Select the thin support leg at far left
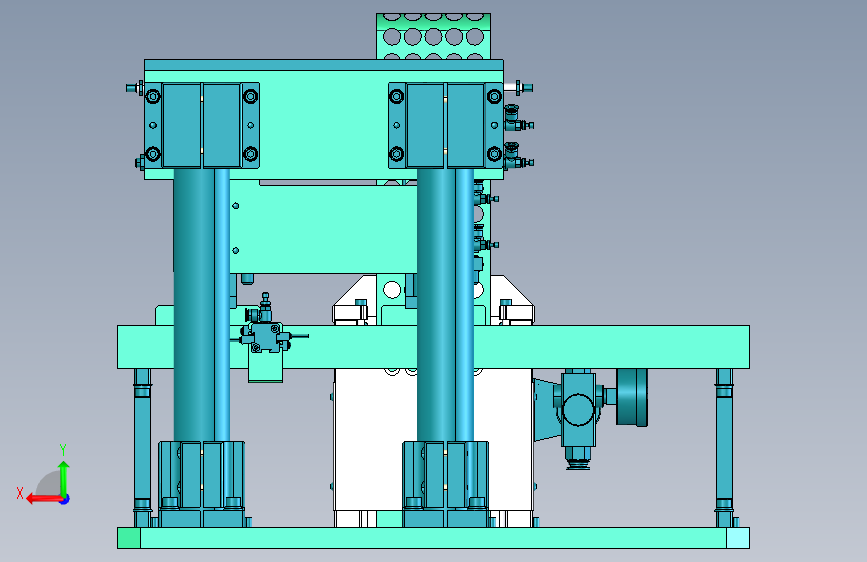The height and width of the screenshot is (562, 867). (142, 447)
